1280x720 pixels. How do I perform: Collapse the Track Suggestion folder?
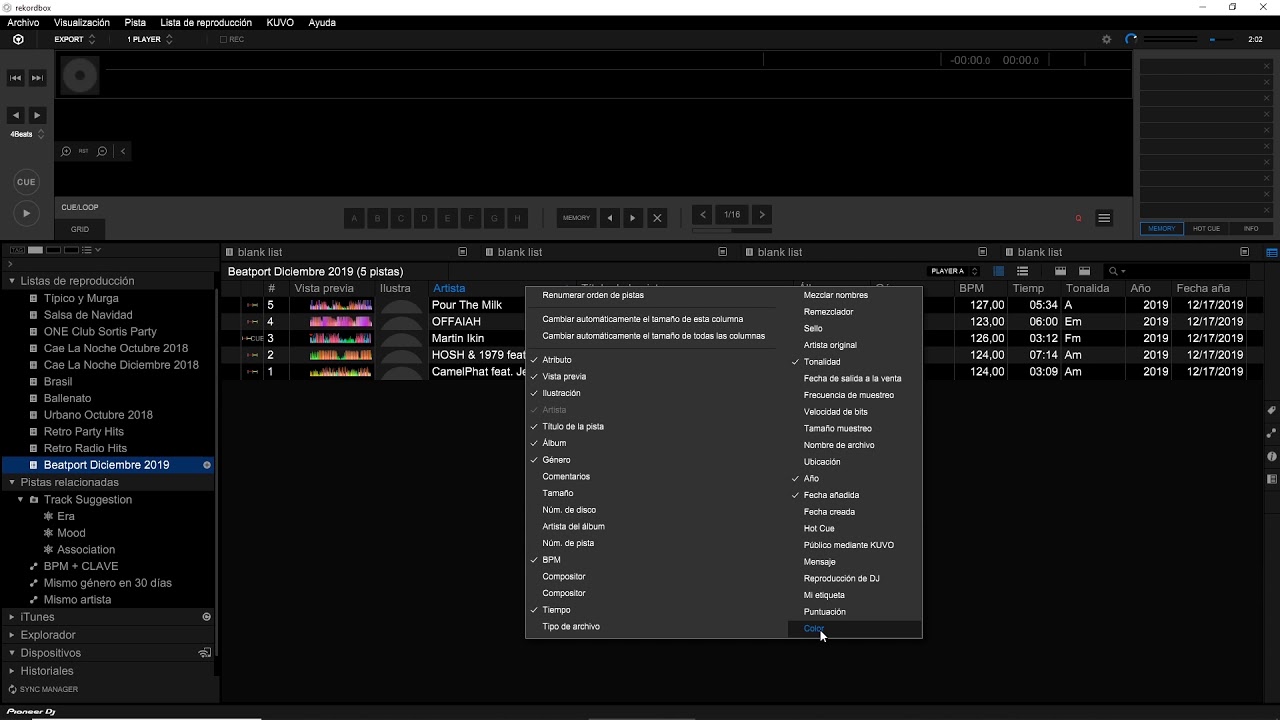(21, 499)
